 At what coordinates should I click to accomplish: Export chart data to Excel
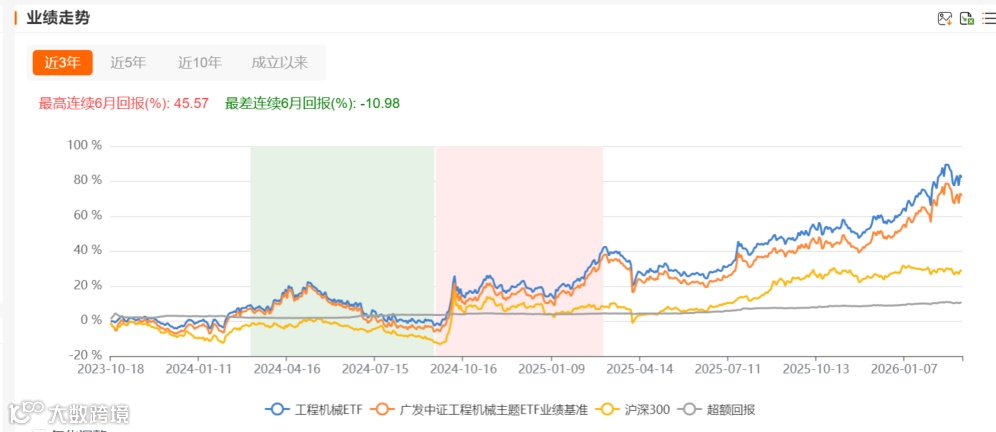tap(967, 18)
